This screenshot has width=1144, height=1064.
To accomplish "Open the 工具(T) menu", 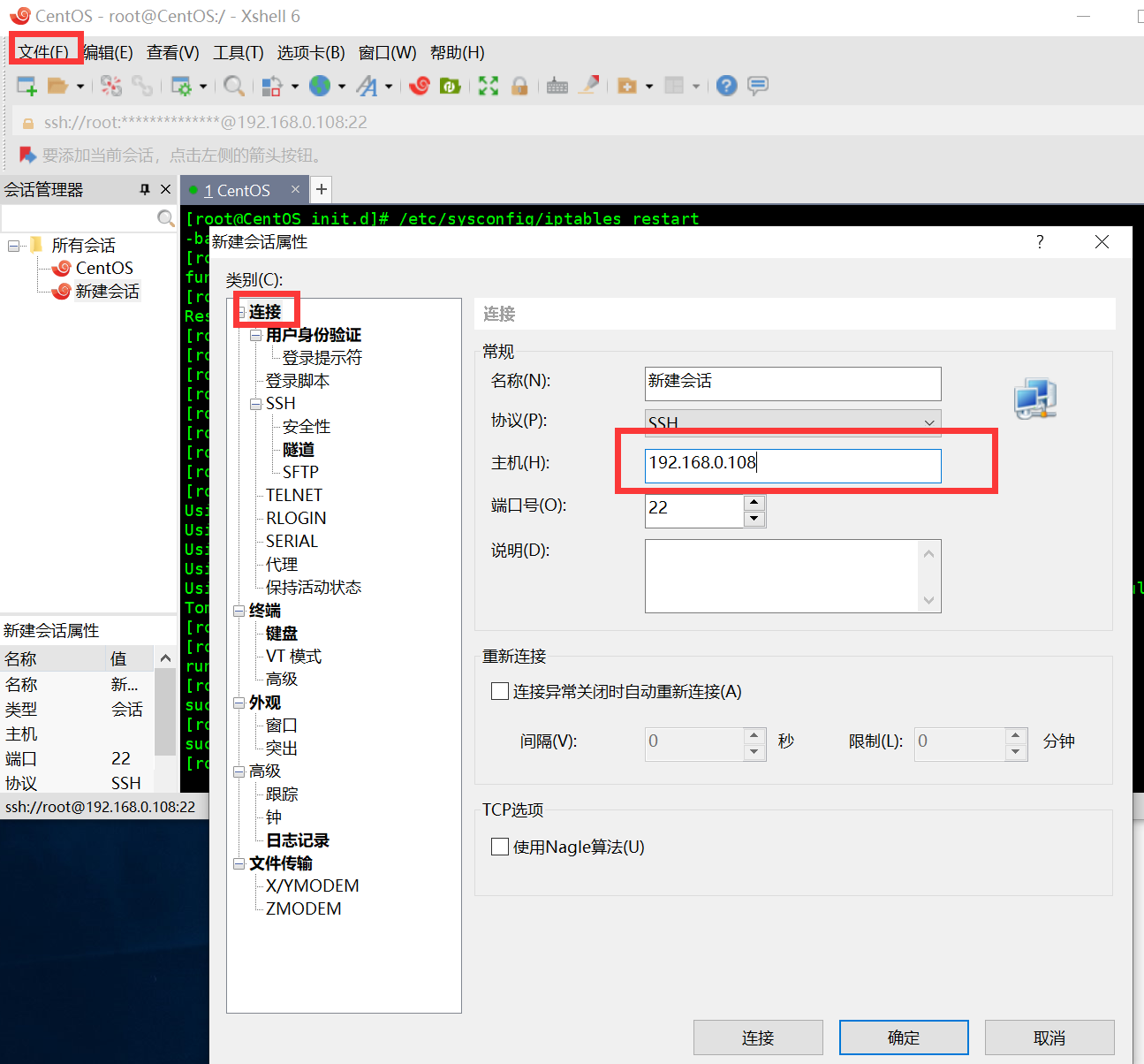I will coord(239,52).
